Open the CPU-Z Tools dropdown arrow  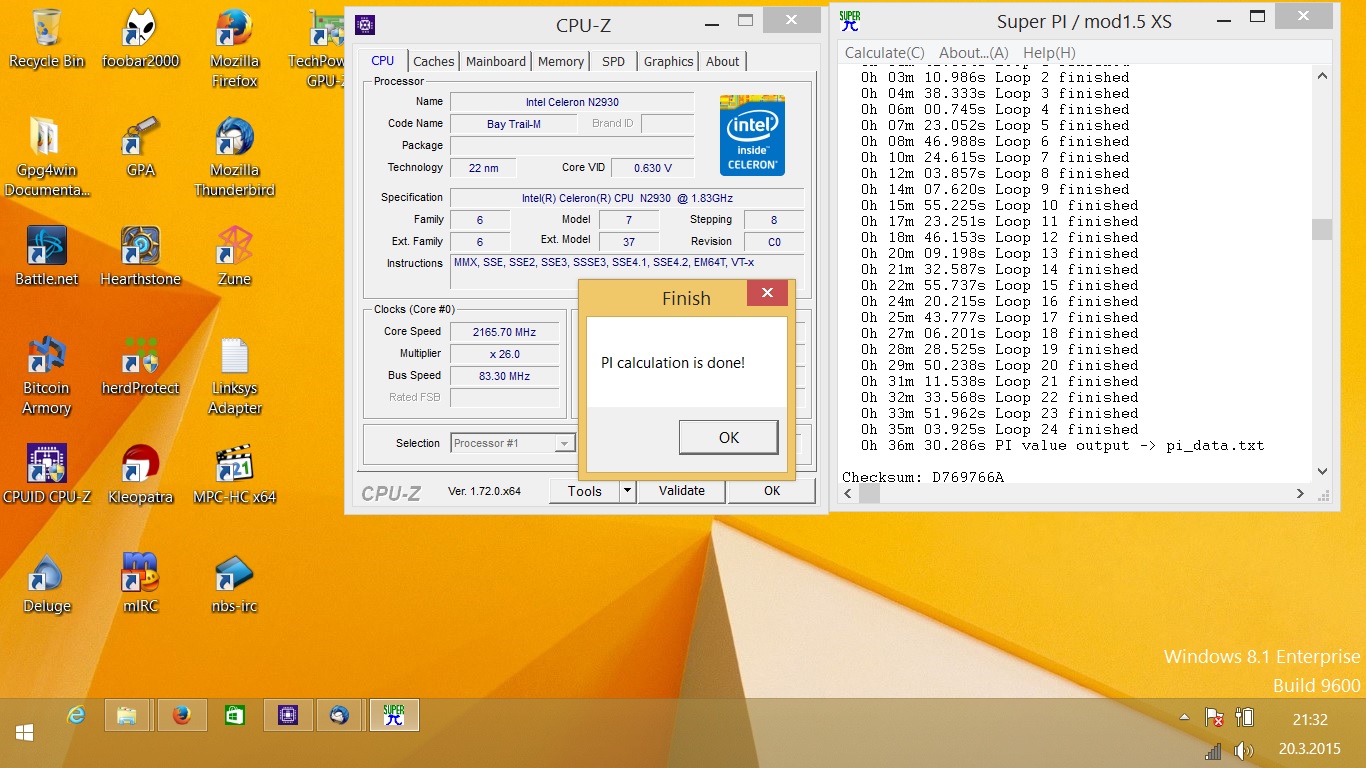(627, 490)
